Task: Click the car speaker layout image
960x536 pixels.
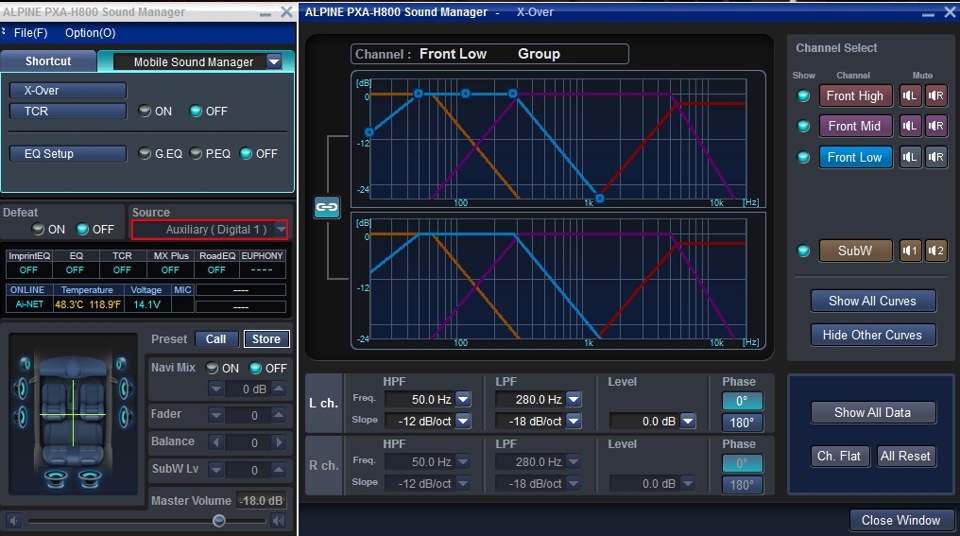Action: point(72,413)
